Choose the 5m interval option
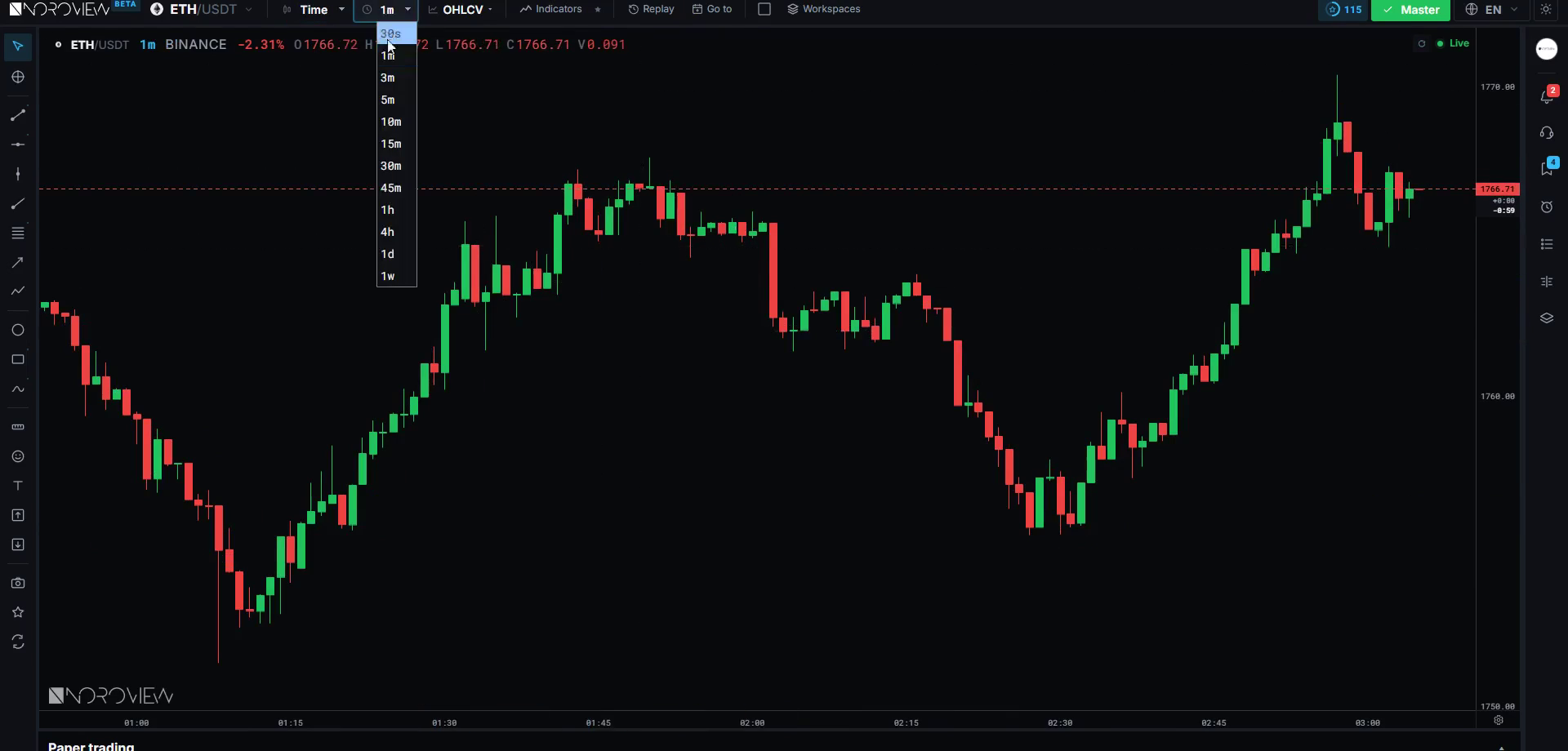 [397, 100]
